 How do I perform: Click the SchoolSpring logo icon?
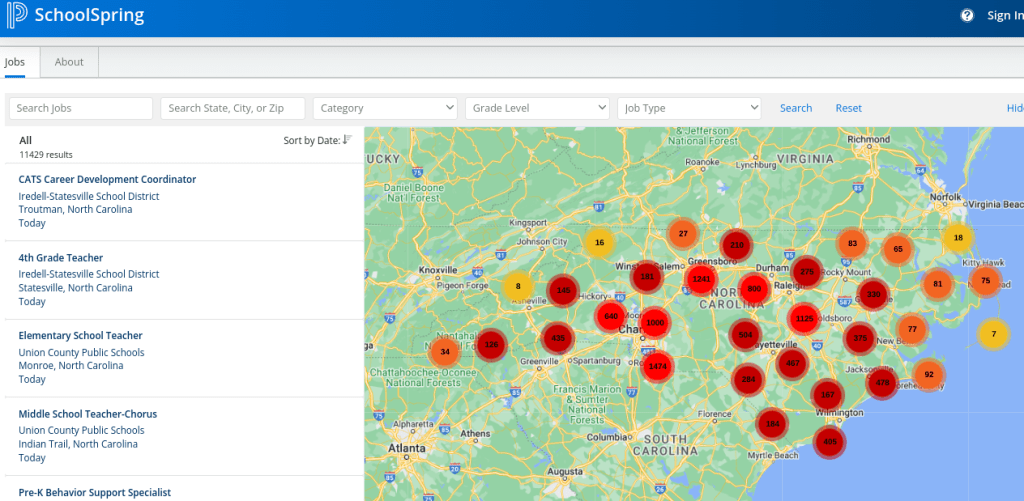(x=17, y=16)
